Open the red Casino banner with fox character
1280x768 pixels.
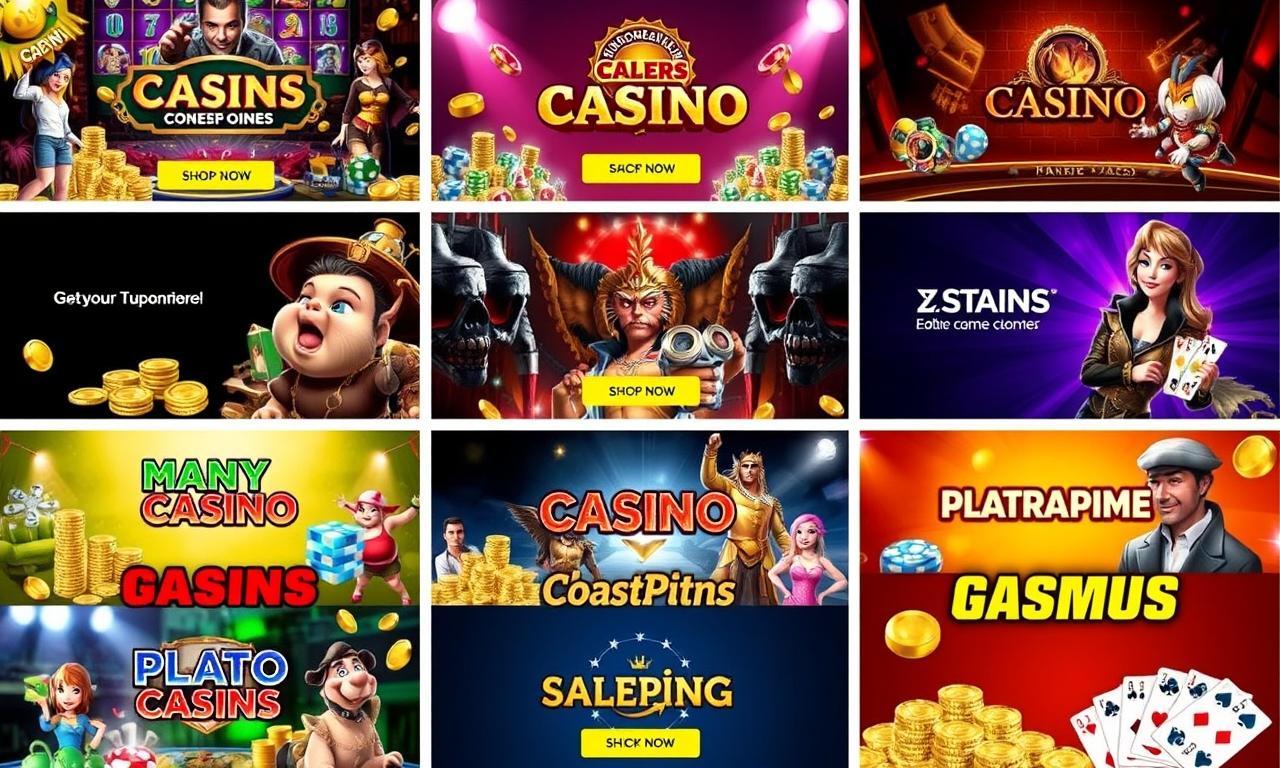point(1070,100)
